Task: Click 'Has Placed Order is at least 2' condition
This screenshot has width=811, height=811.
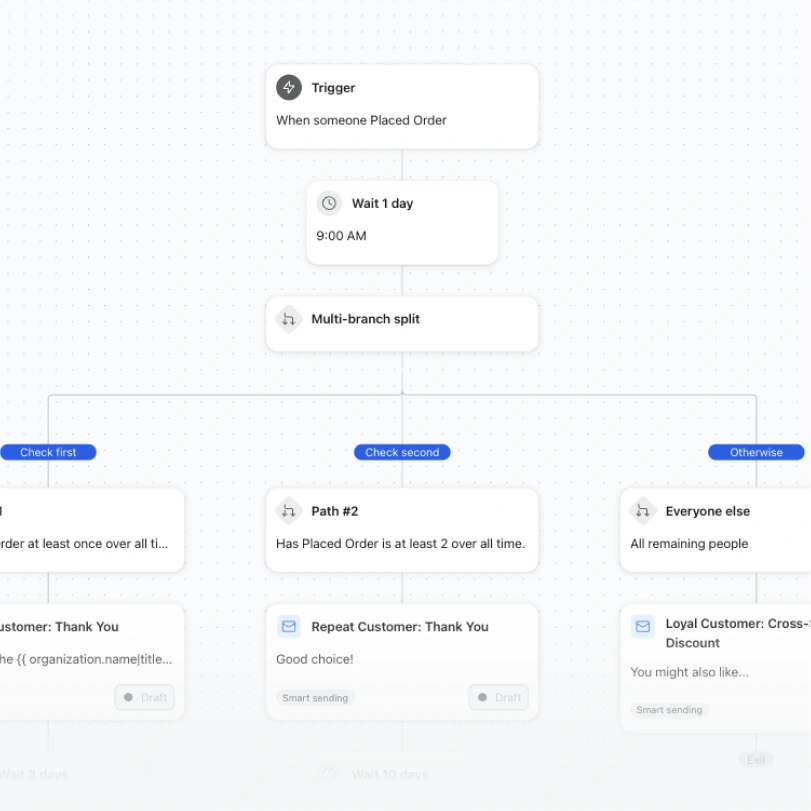Action: click(x=400, y=544)
